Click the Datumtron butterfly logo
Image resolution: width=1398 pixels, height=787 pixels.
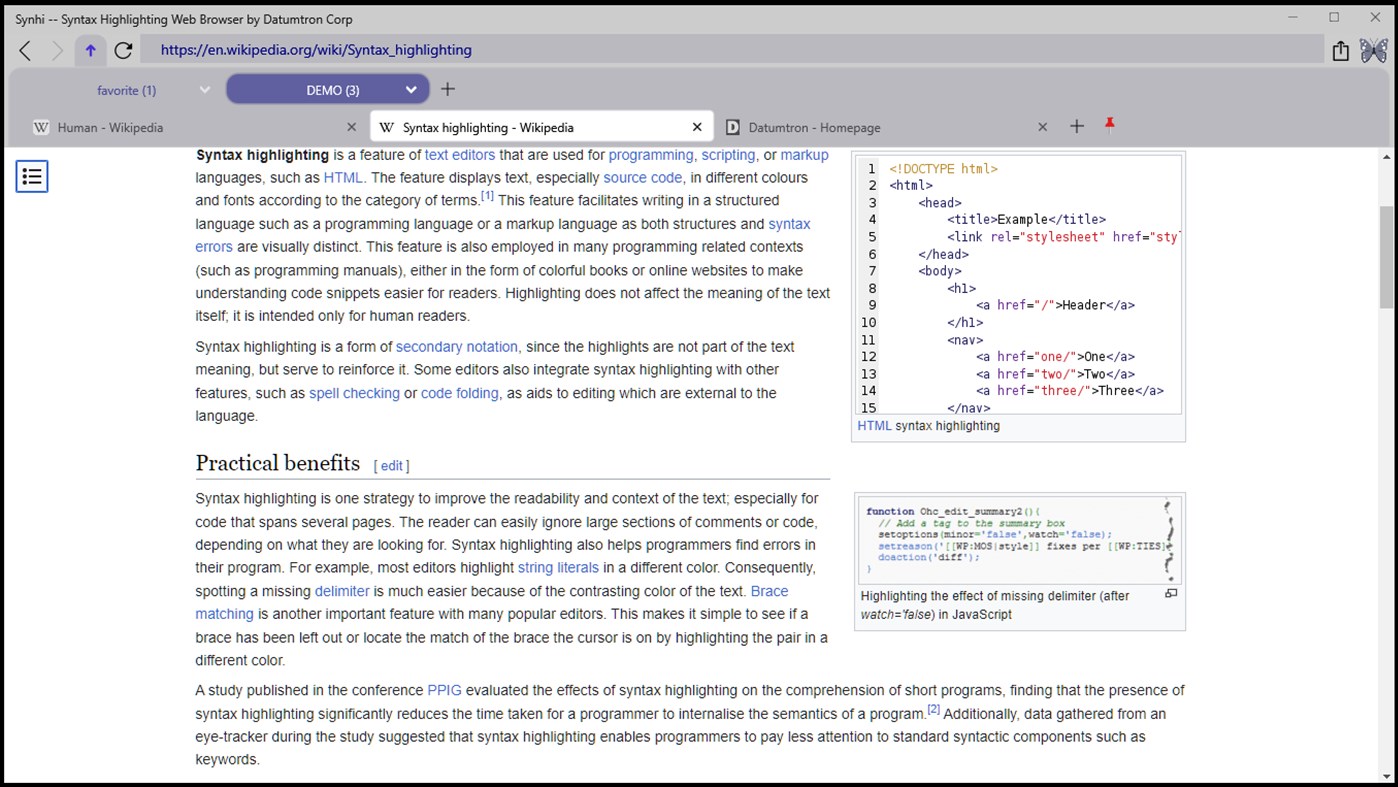(1373, 49)
